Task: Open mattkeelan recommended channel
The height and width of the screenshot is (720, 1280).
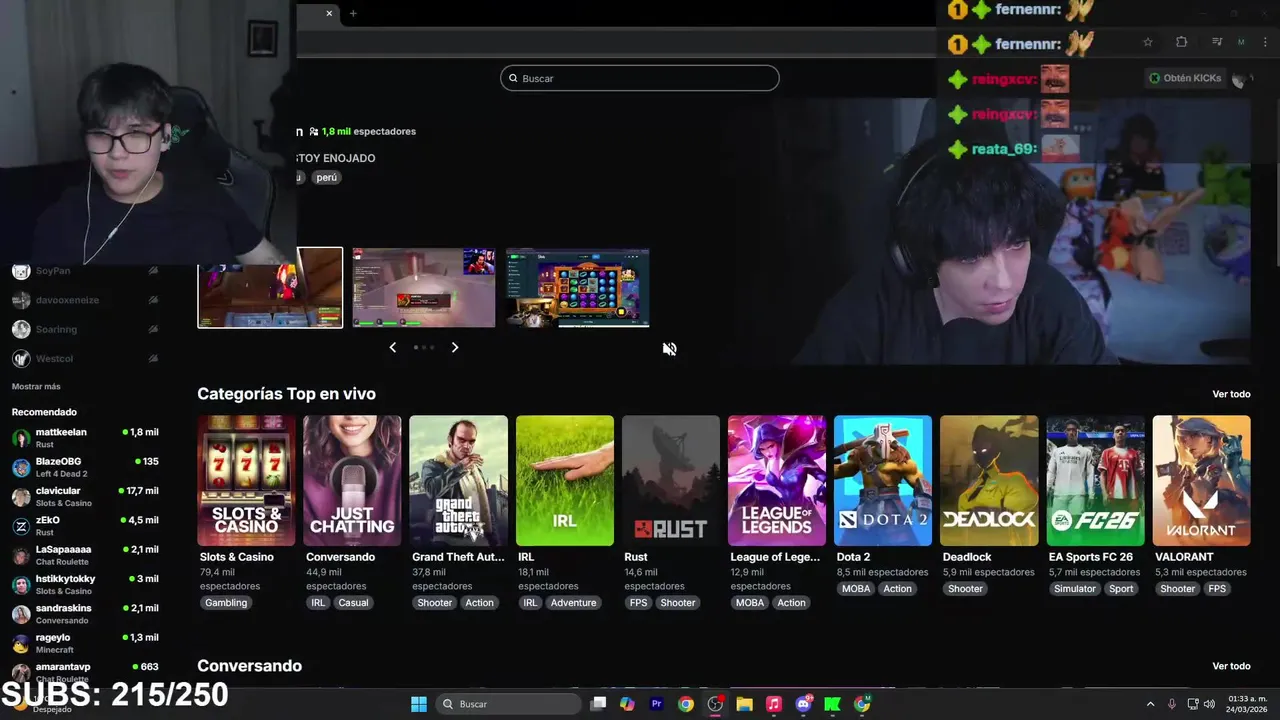Action: (x=85, y=438)
